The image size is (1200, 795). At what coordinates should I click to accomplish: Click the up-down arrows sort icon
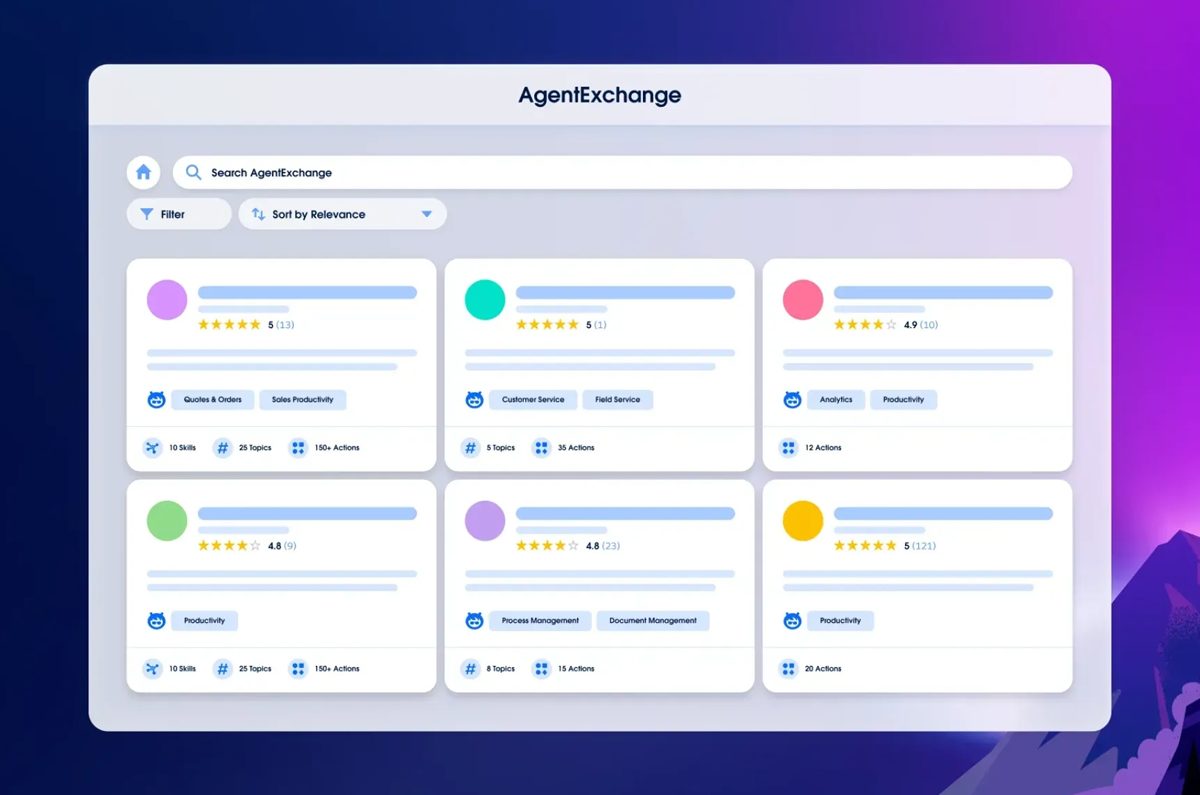tap(258, 214)
